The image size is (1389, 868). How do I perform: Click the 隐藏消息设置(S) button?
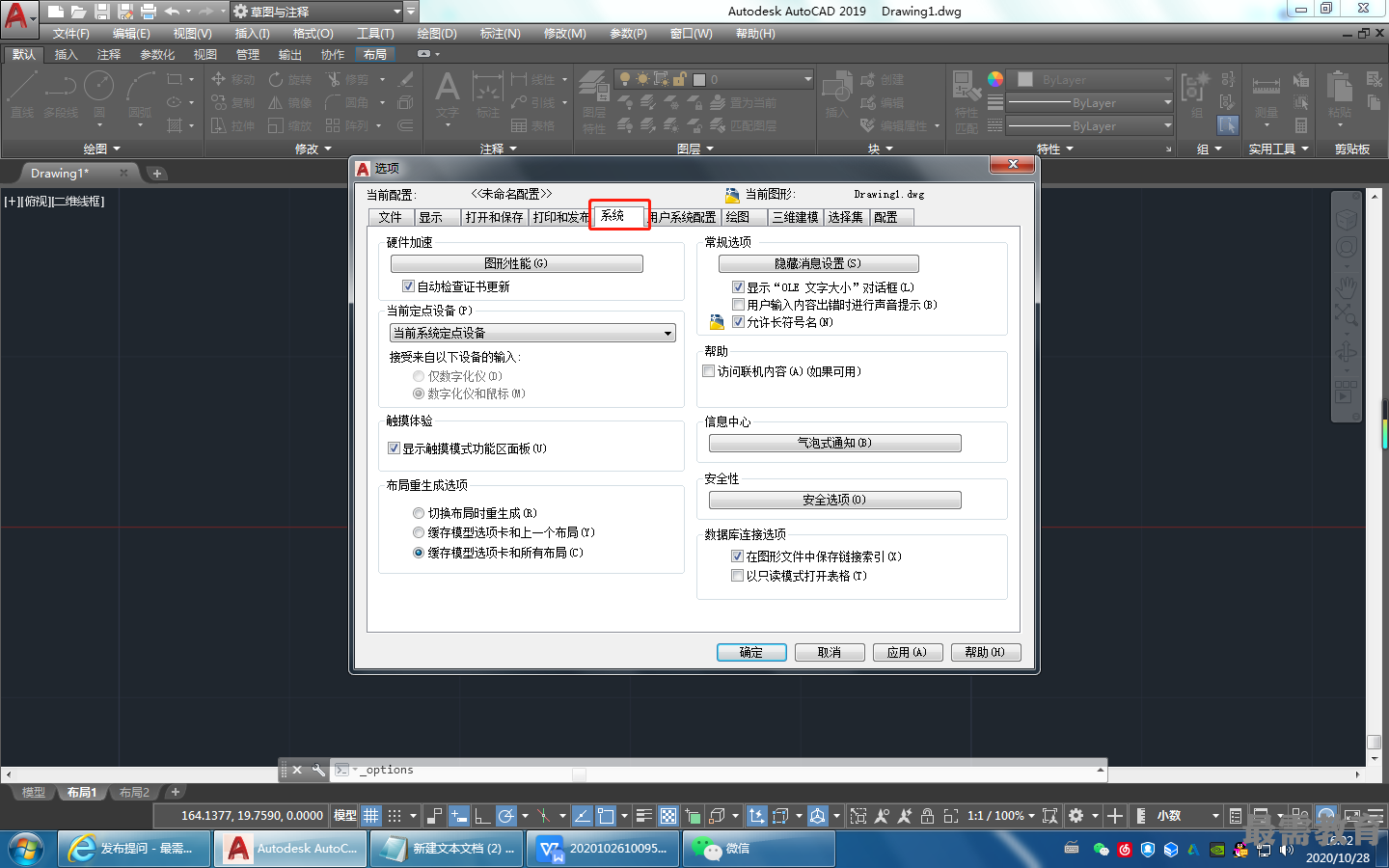tap(818, 263)
